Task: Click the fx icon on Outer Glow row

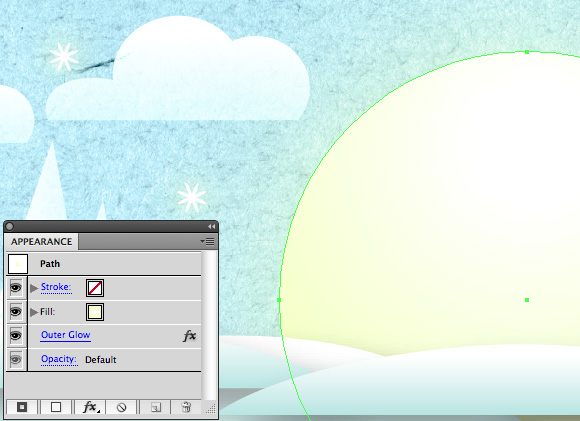Action: (190, 336)
